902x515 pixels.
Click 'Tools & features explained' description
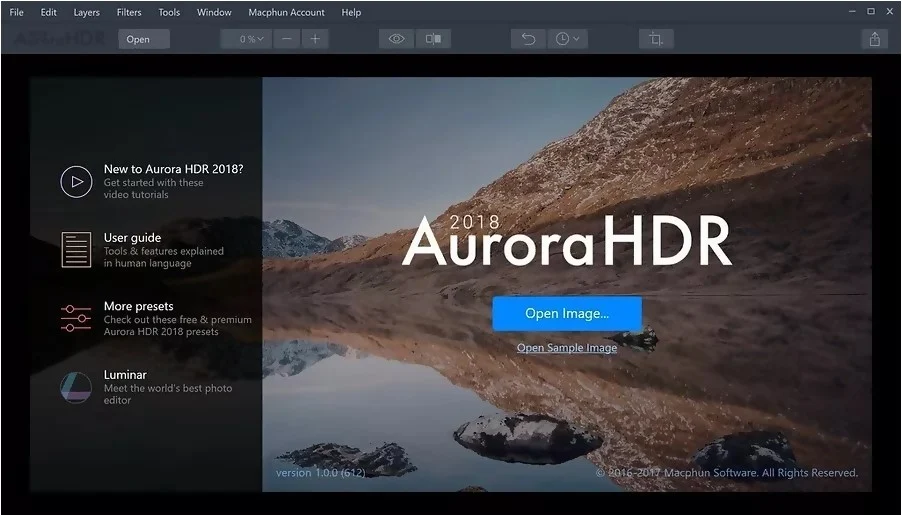click(x=163, y=257)
